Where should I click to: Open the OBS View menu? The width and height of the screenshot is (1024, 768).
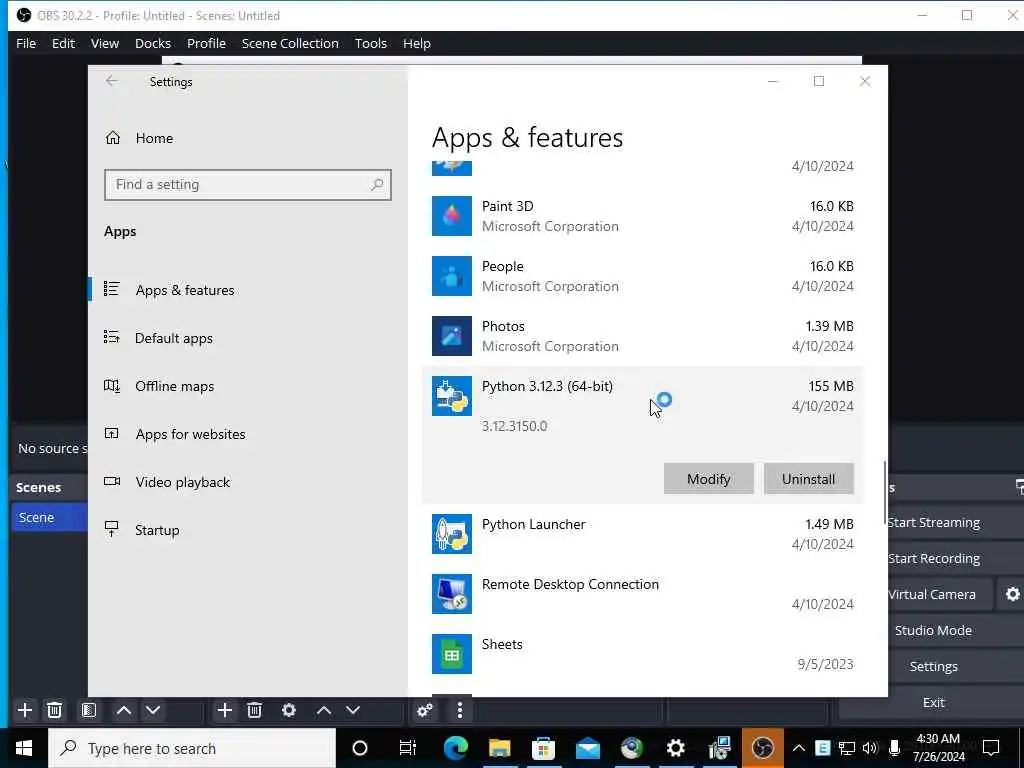pos(104,43)
